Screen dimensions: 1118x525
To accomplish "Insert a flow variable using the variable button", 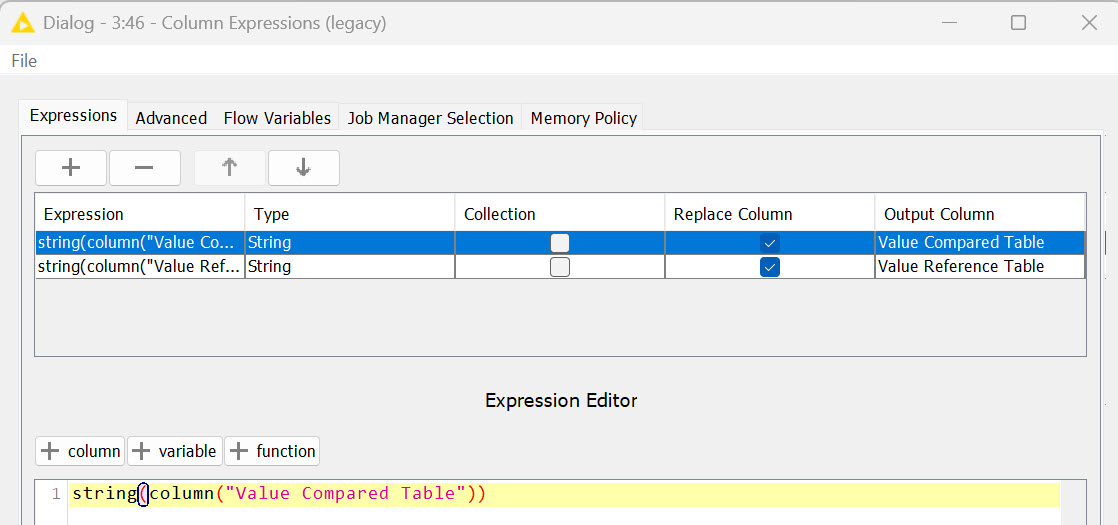I will click(x=174, y=451).
